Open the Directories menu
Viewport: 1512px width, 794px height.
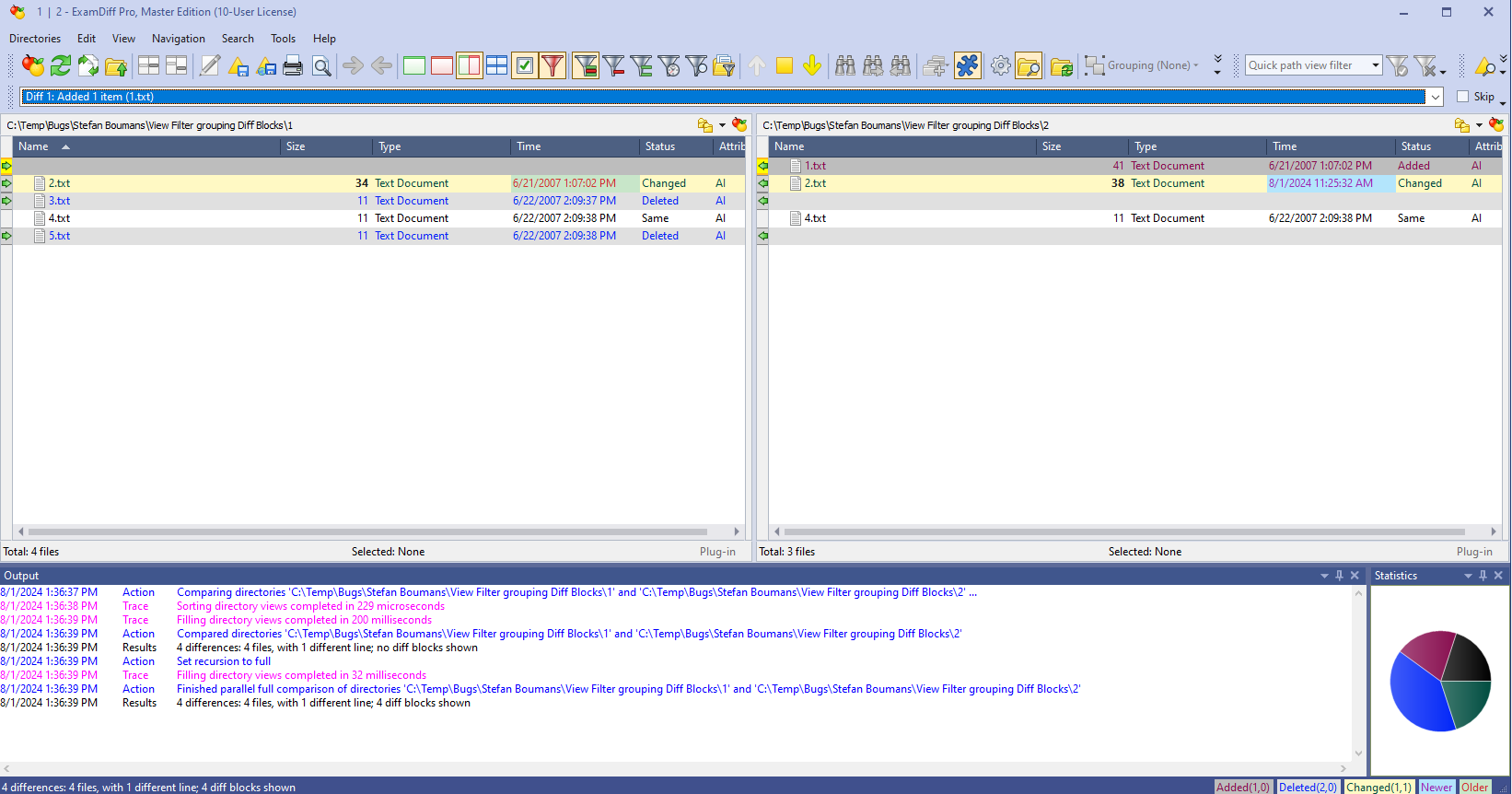click(35, 39)
